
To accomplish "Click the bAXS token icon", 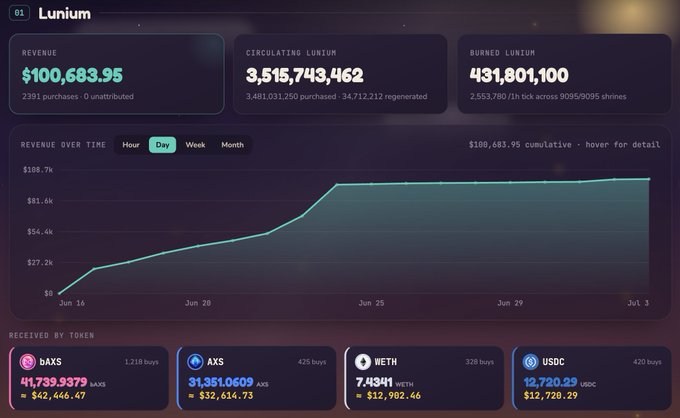I will pos(28,361).
